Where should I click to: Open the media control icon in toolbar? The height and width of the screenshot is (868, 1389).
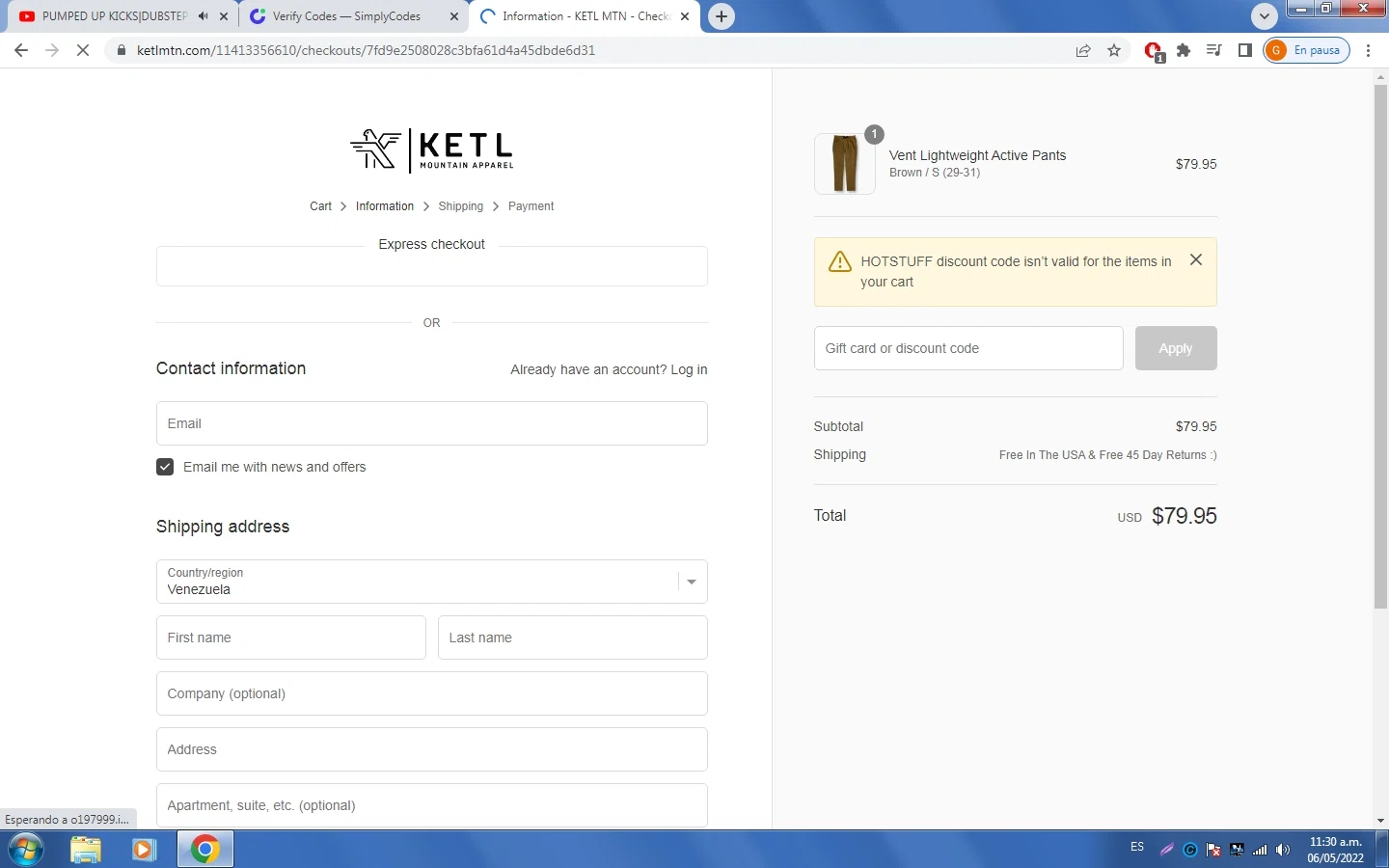(1214, 50)
